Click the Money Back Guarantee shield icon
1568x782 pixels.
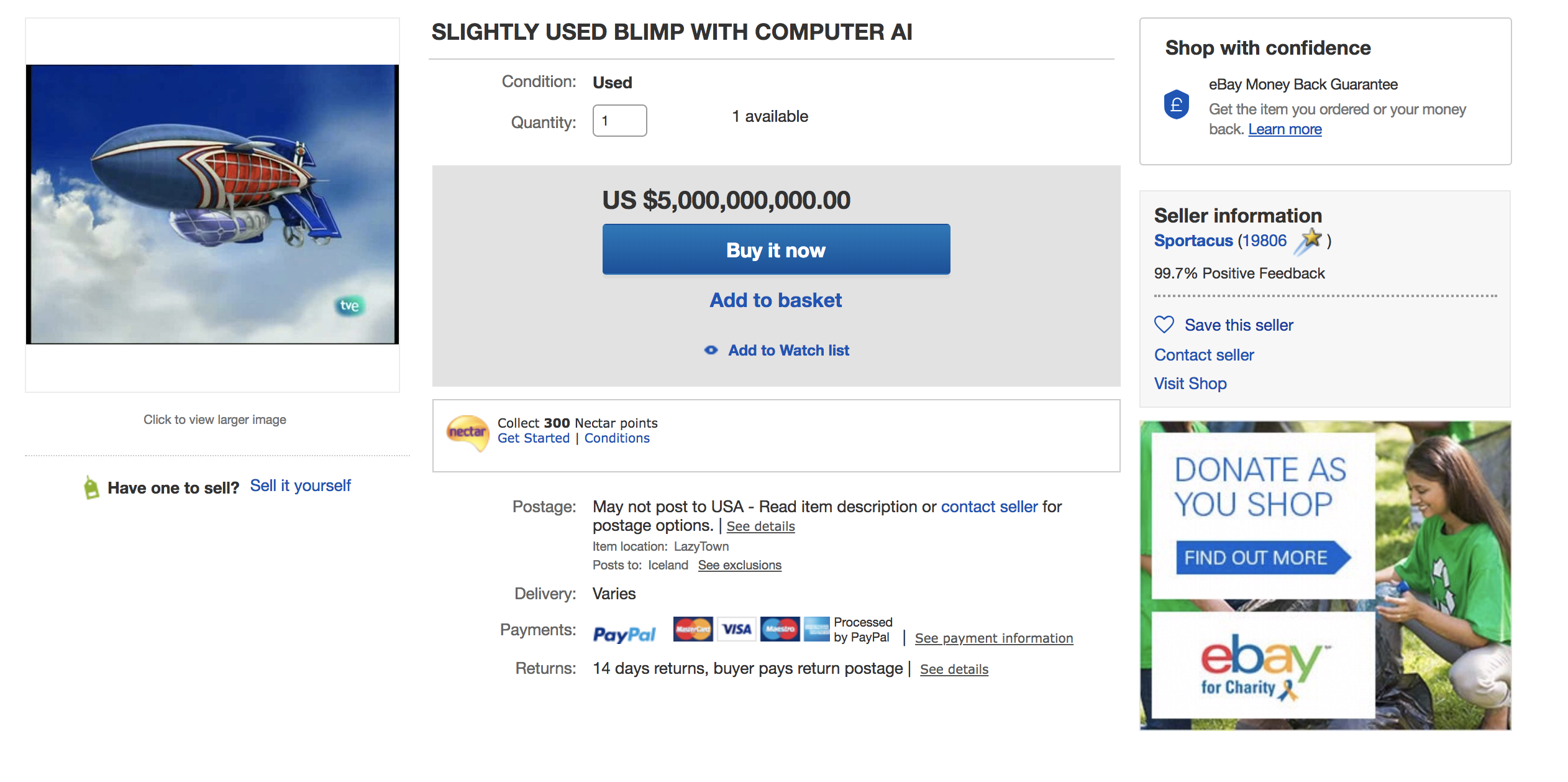1176,105
